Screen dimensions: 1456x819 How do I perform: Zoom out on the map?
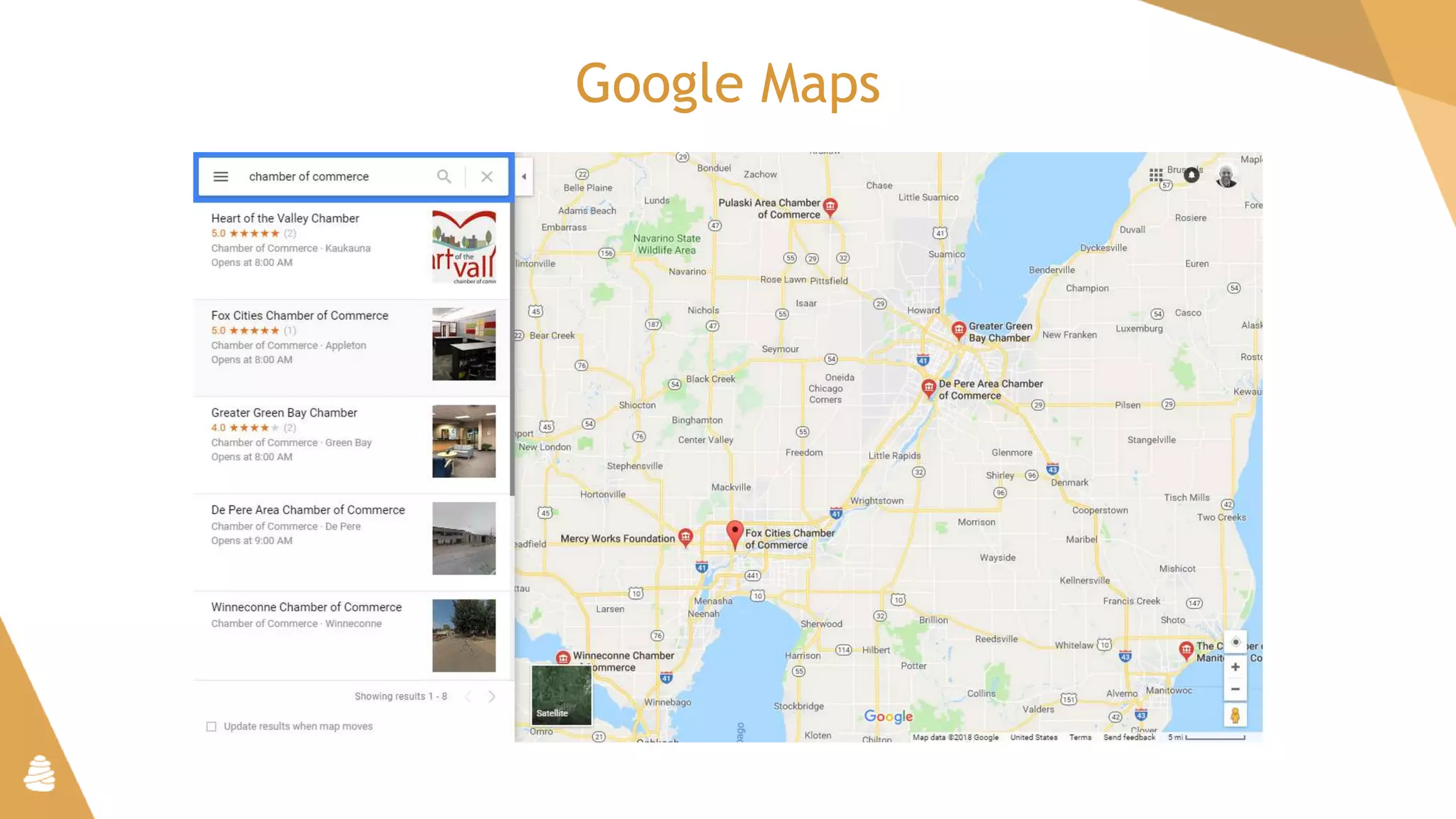tap(1236, 689)
